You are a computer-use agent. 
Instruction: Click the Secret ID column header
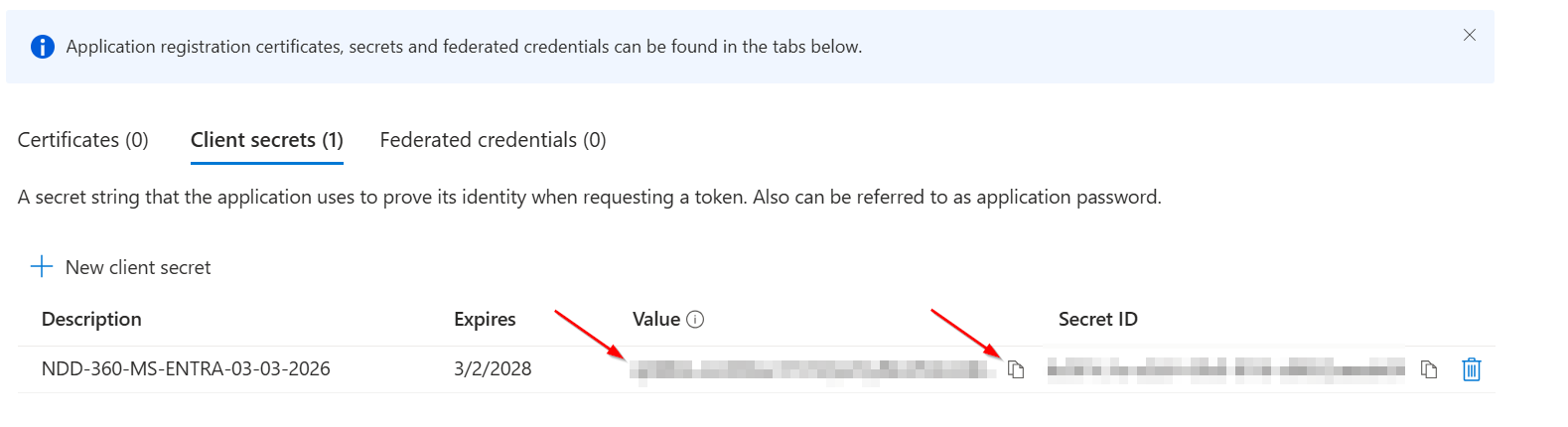[x=1097, y=320]
